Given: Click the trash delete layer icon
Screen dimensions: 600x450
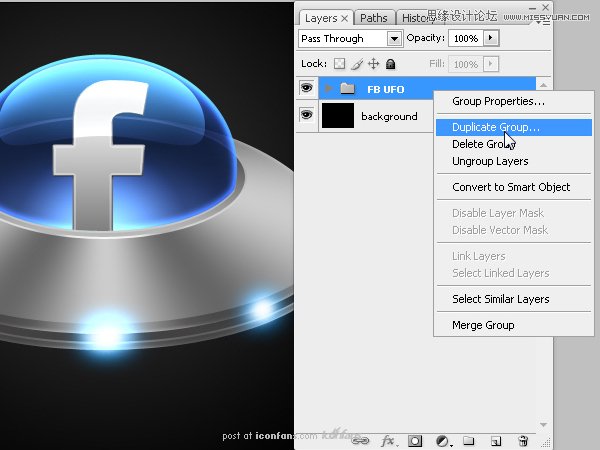Looking at the screenshot, I should 522,440.
